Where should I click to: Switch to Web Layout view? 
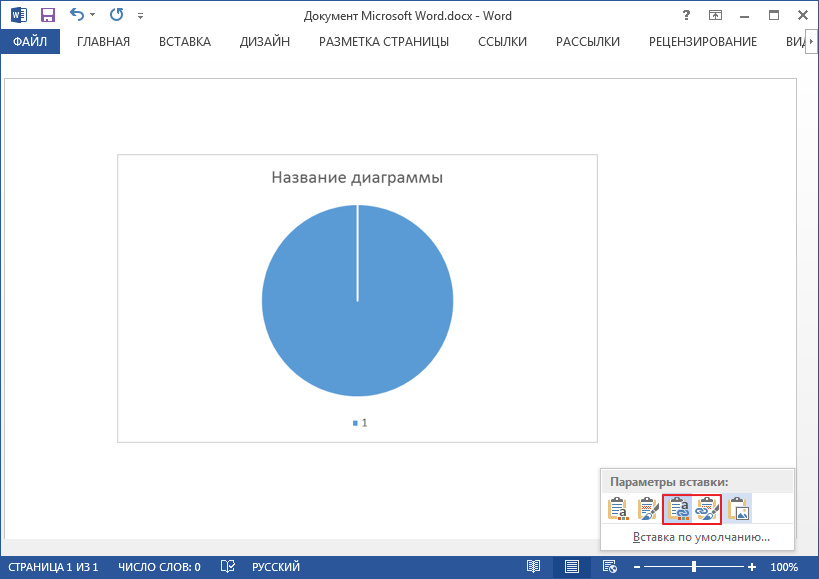point(609,567)
